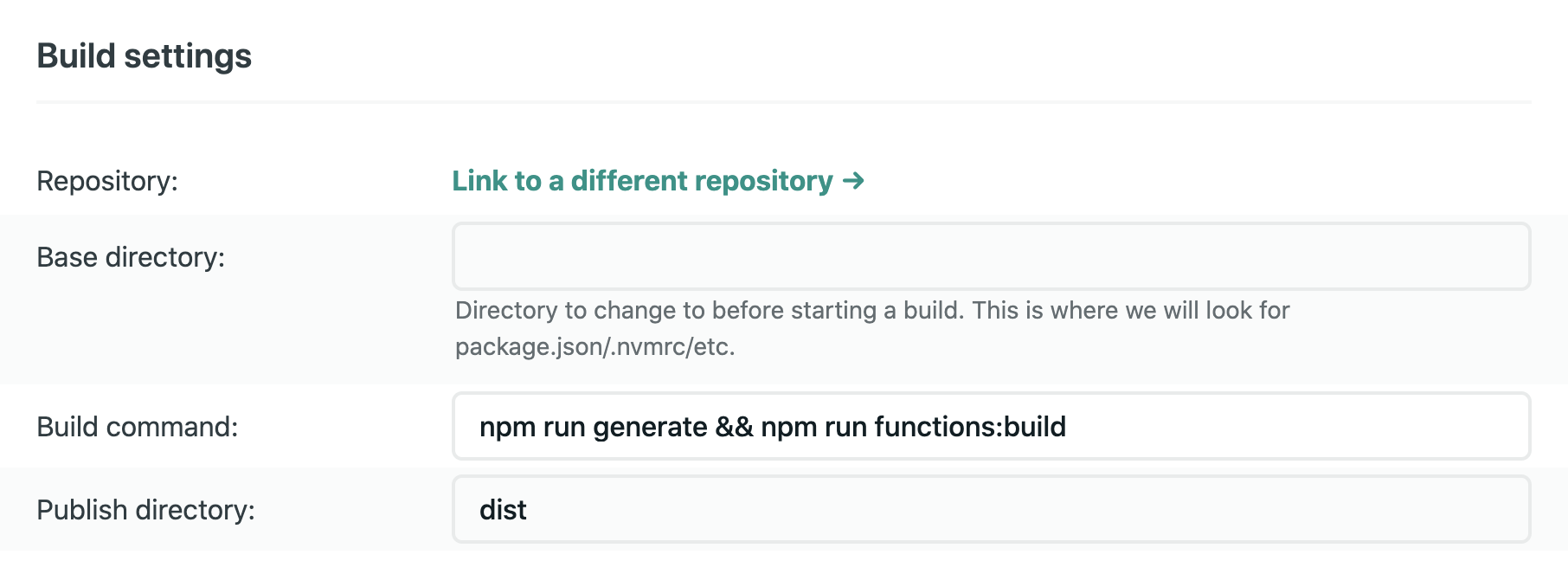The image size is (1568, 561).
Task: Click the divider line below Build settings
Action: [x=783, y=102]
